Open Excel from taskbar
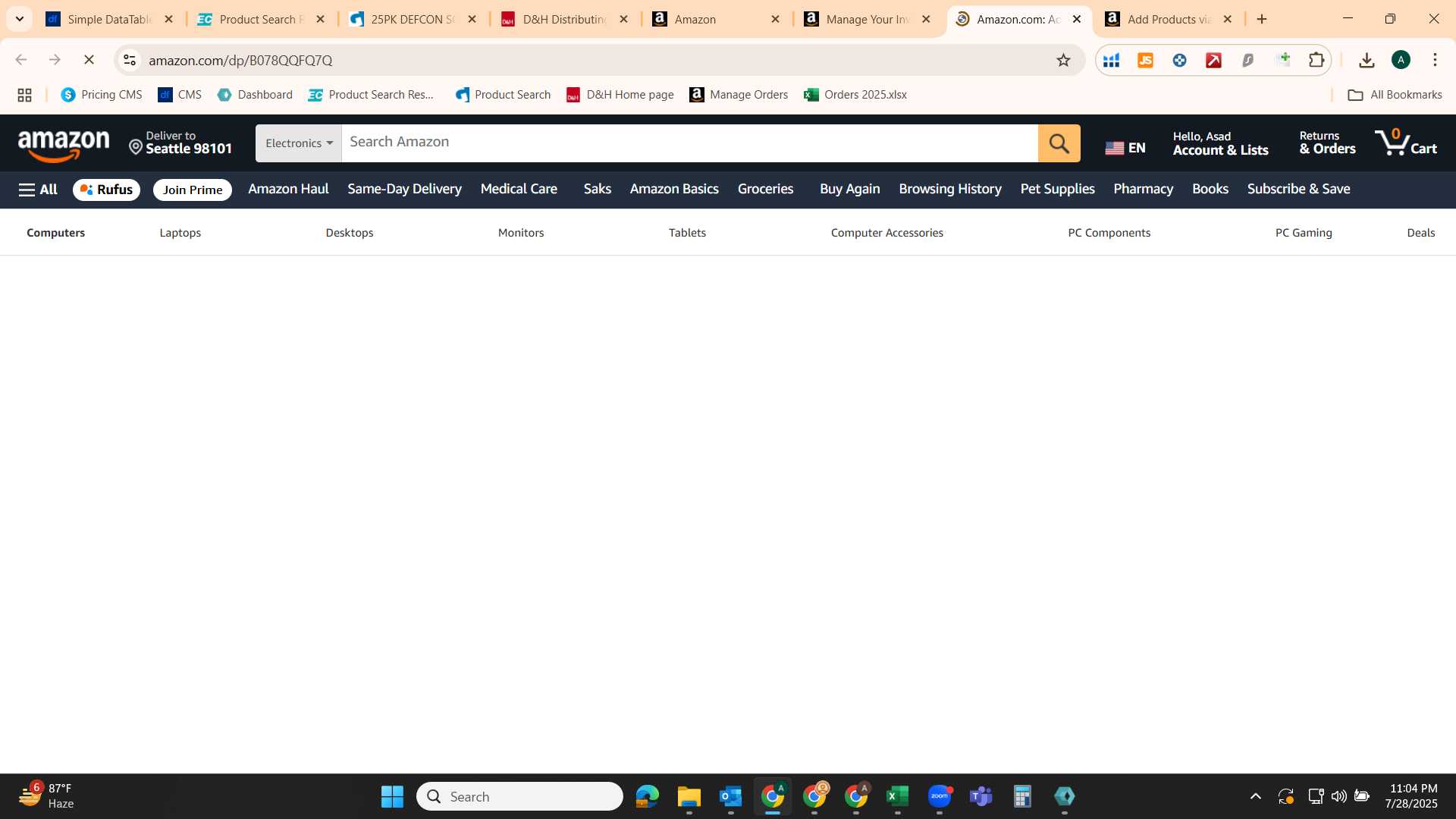 pos(897,796)
